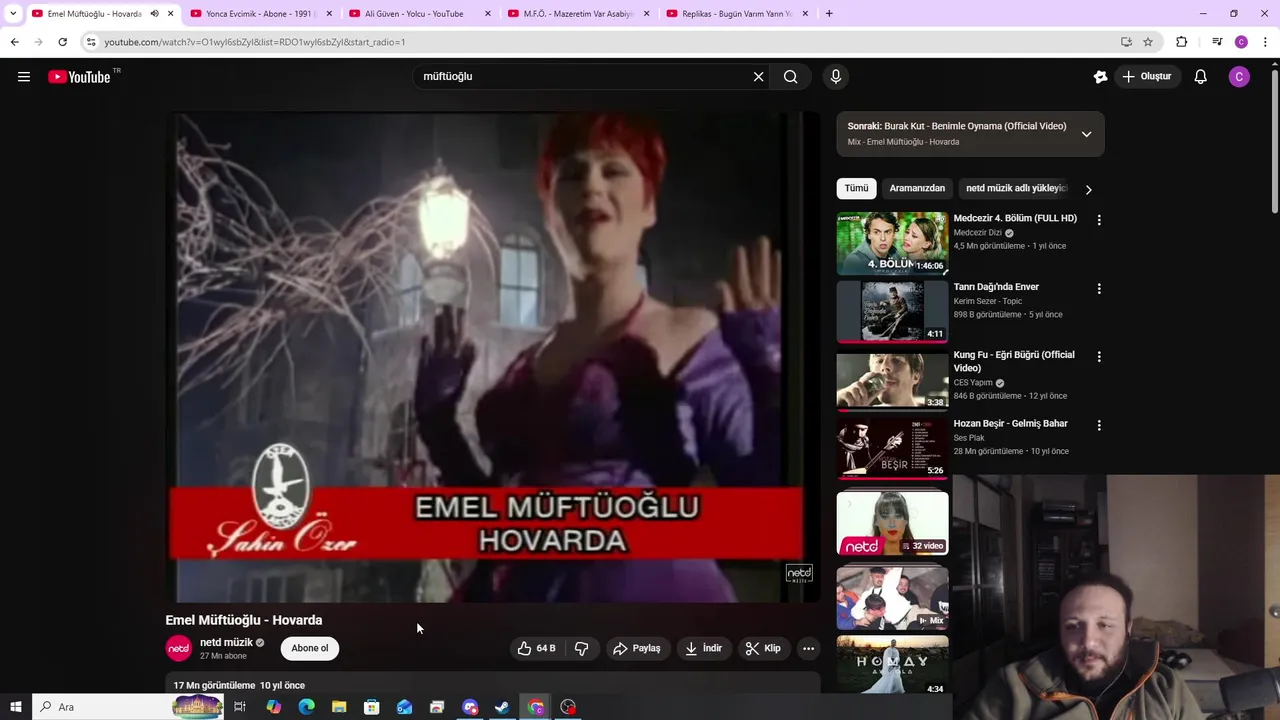Open options for Tanrı Dağı'nda Enver

tap(1099, 289)
